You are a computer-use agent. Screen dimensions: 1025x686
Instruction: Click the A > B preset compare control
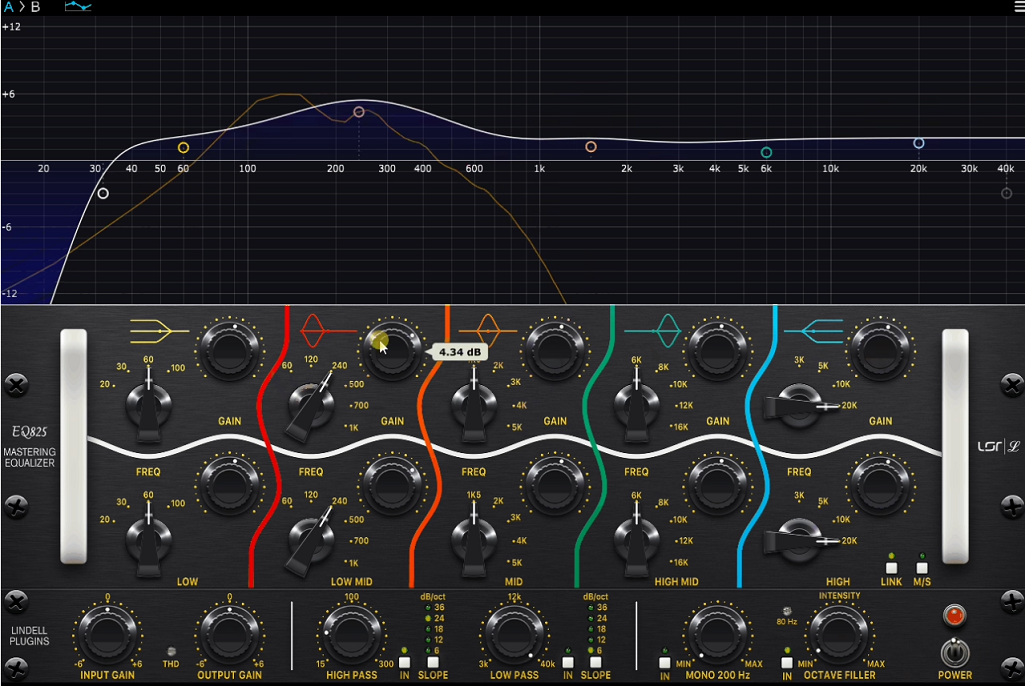coord(23,7)
